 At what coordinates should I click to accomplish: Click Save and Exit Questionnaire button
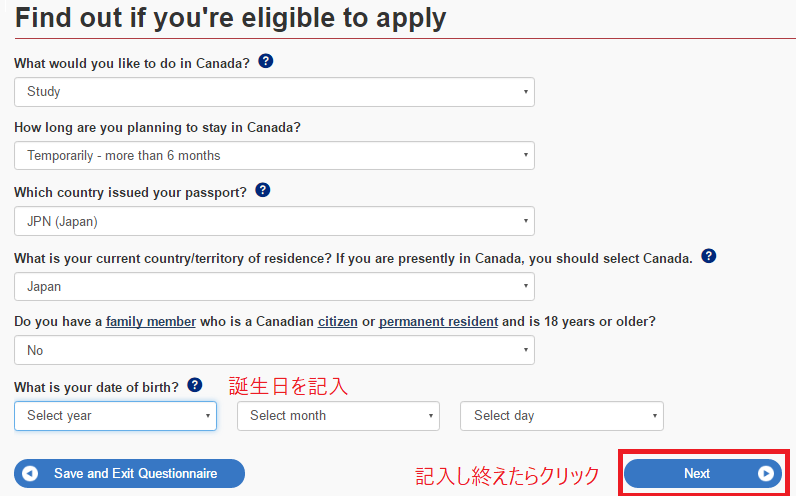[x=129, y=474]
